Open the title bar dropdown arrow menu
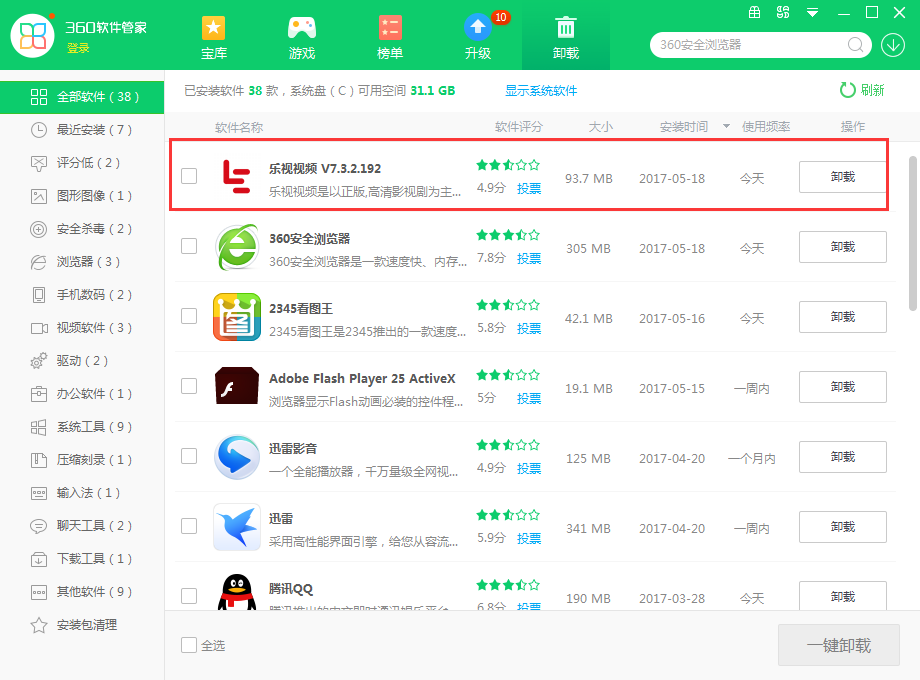This screenshot has height=680, width=920. point(811,13)
